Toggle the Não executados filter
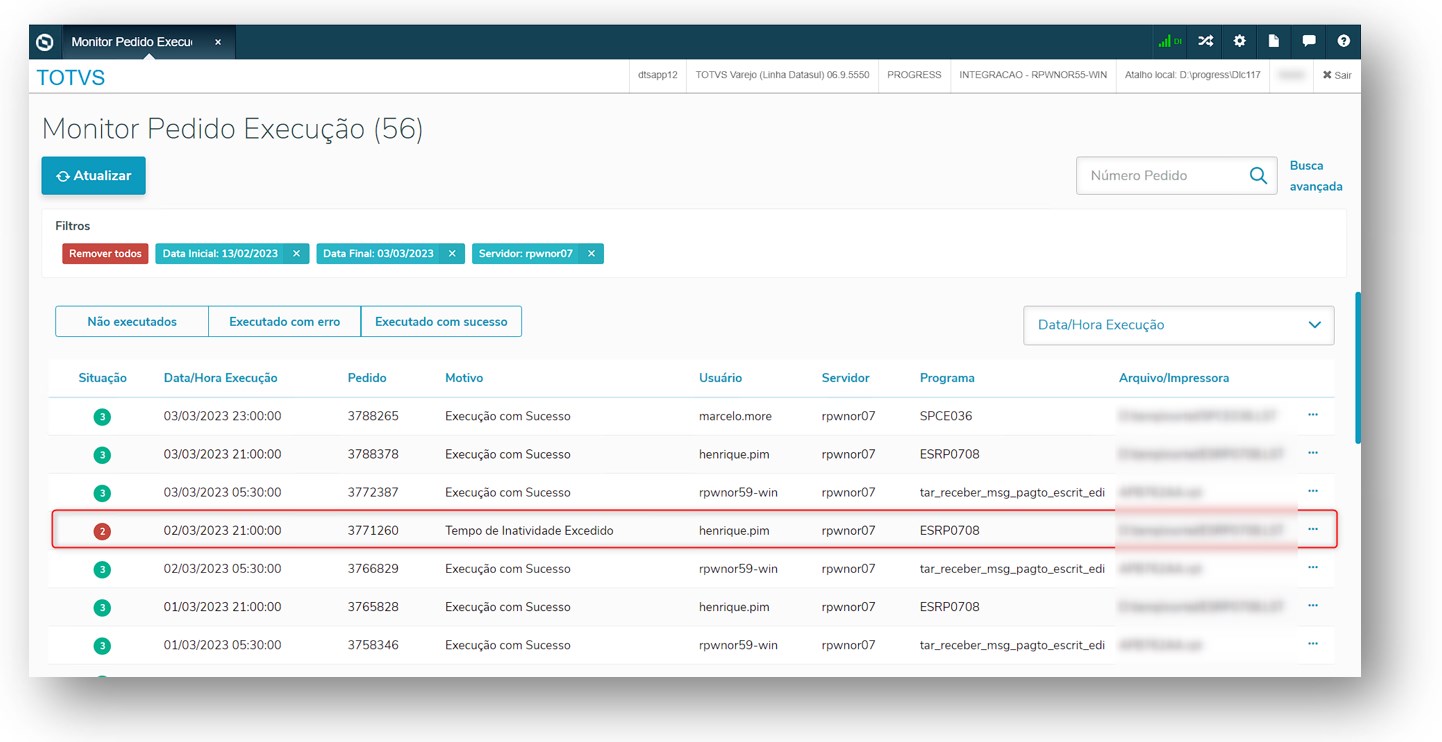This screenshot has width=1442, height=742. [x=132, y=322]
